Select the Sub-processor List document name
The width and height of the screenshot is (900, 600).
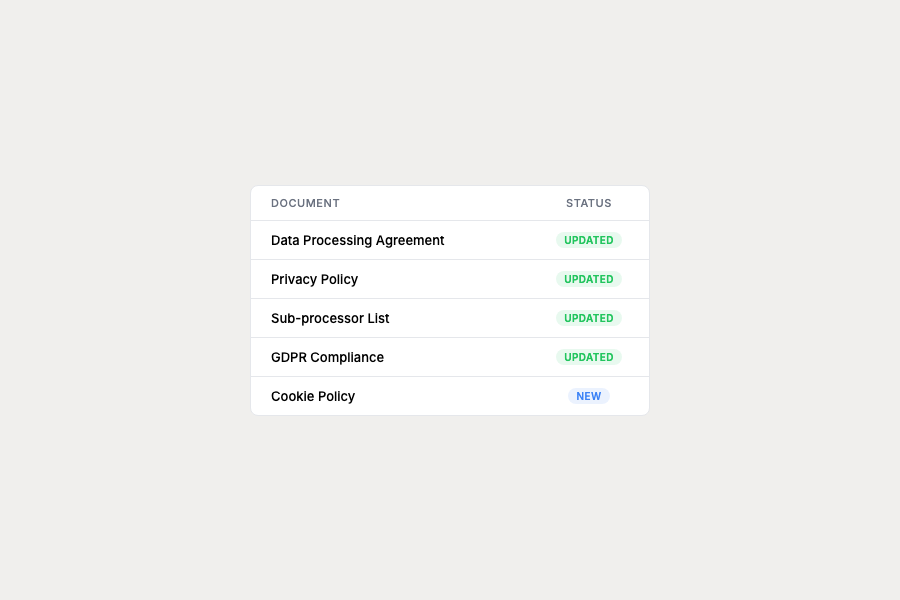tap(330, 318)
